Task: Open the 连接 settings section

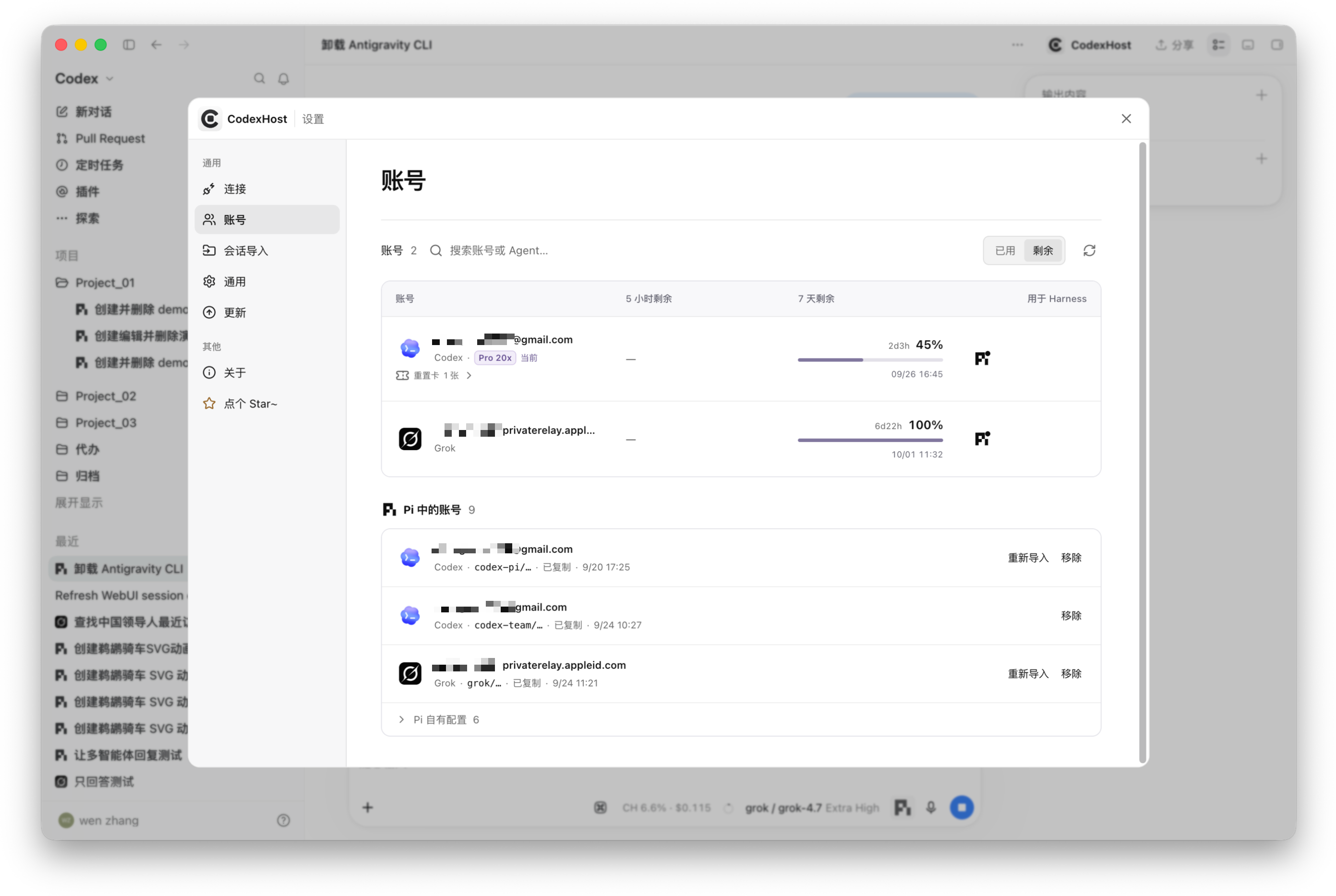Action: (x=267, y=189)
